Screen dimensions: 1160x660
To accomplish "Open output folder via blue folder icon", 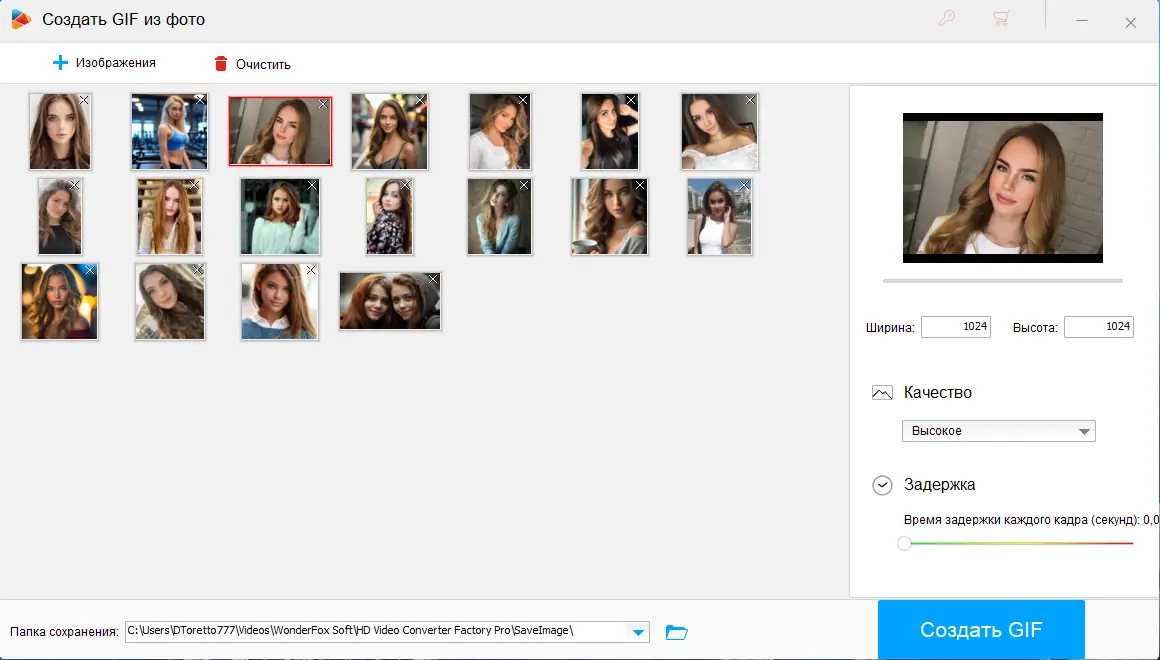I will tap(676, 632).
